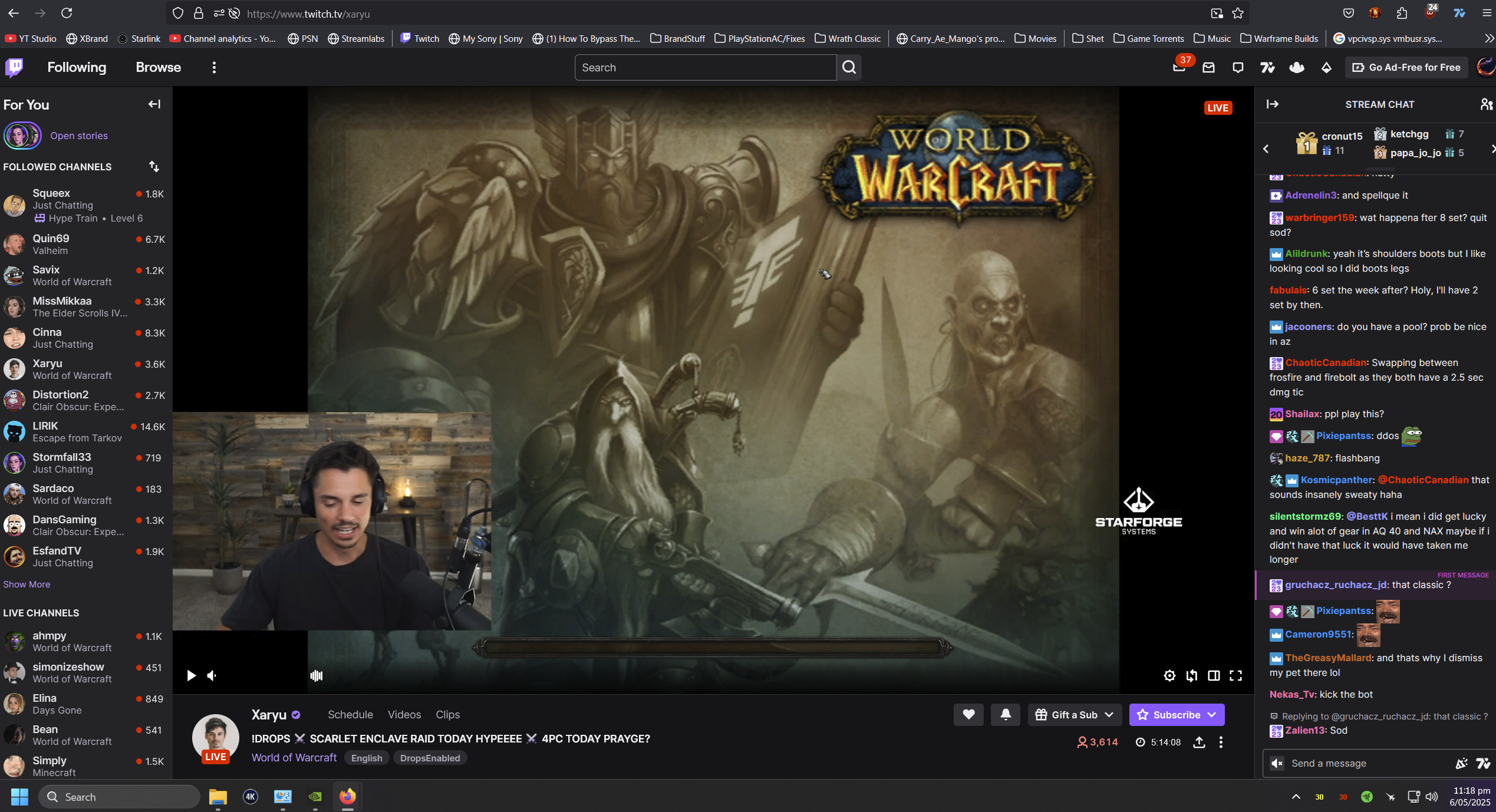The width and height of the screenshot is (1496, 812).
Task: Click Send a message input field
Action: click(1368, 764)
